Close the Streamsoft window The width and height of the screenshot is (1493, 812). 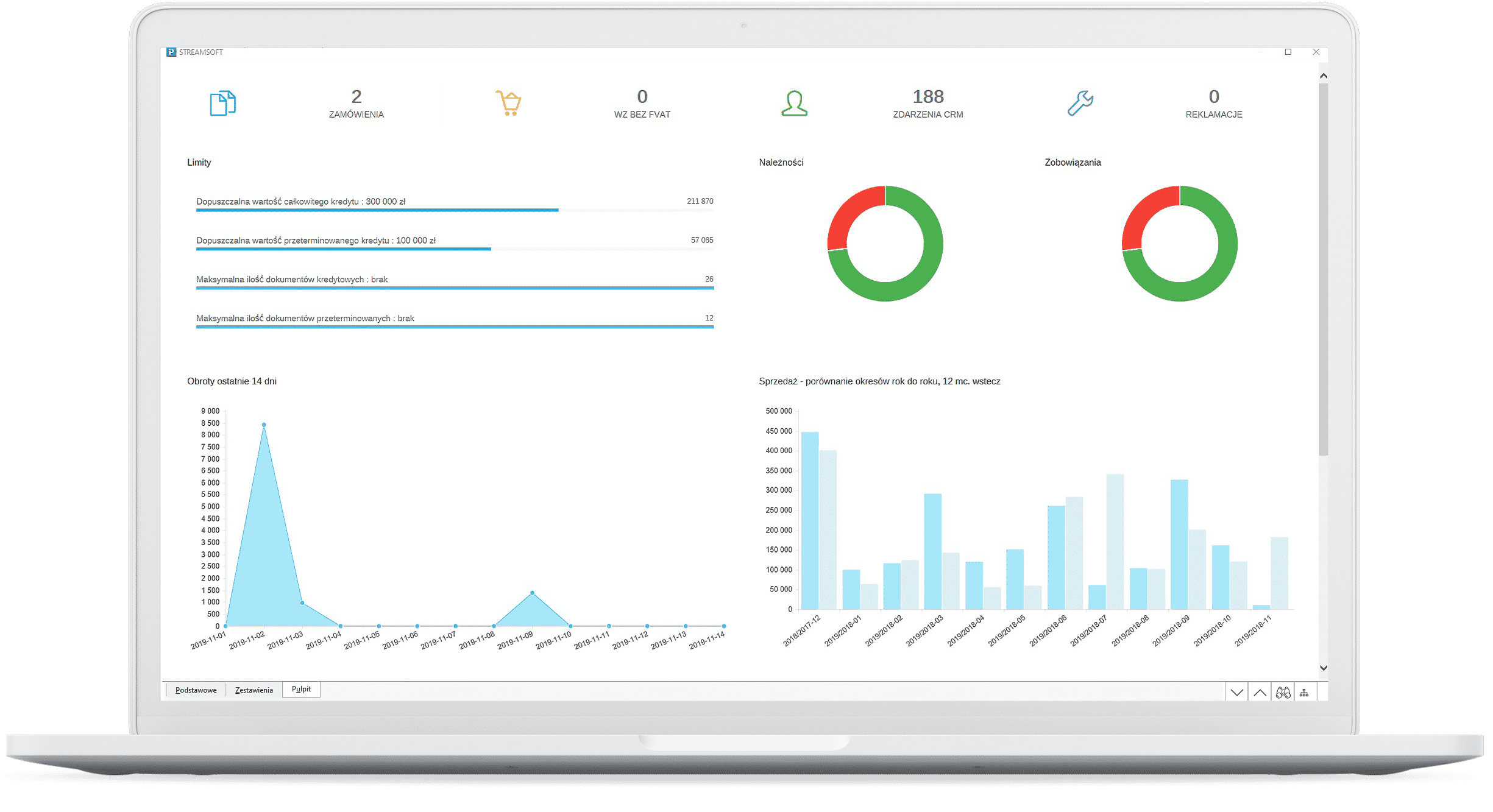tap(1316, 52)
